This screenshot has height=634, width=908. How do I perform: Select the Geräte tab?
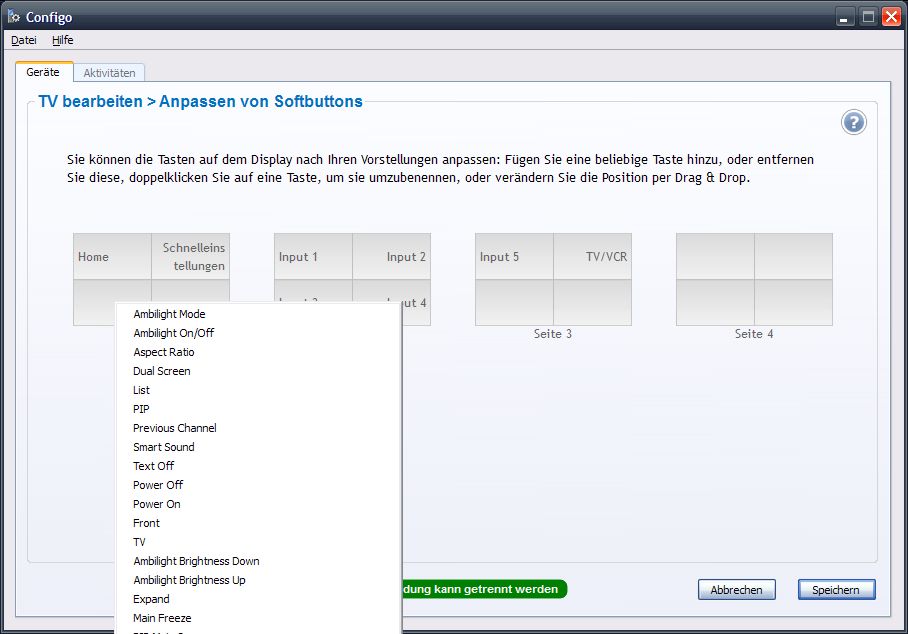coord(44,72)
